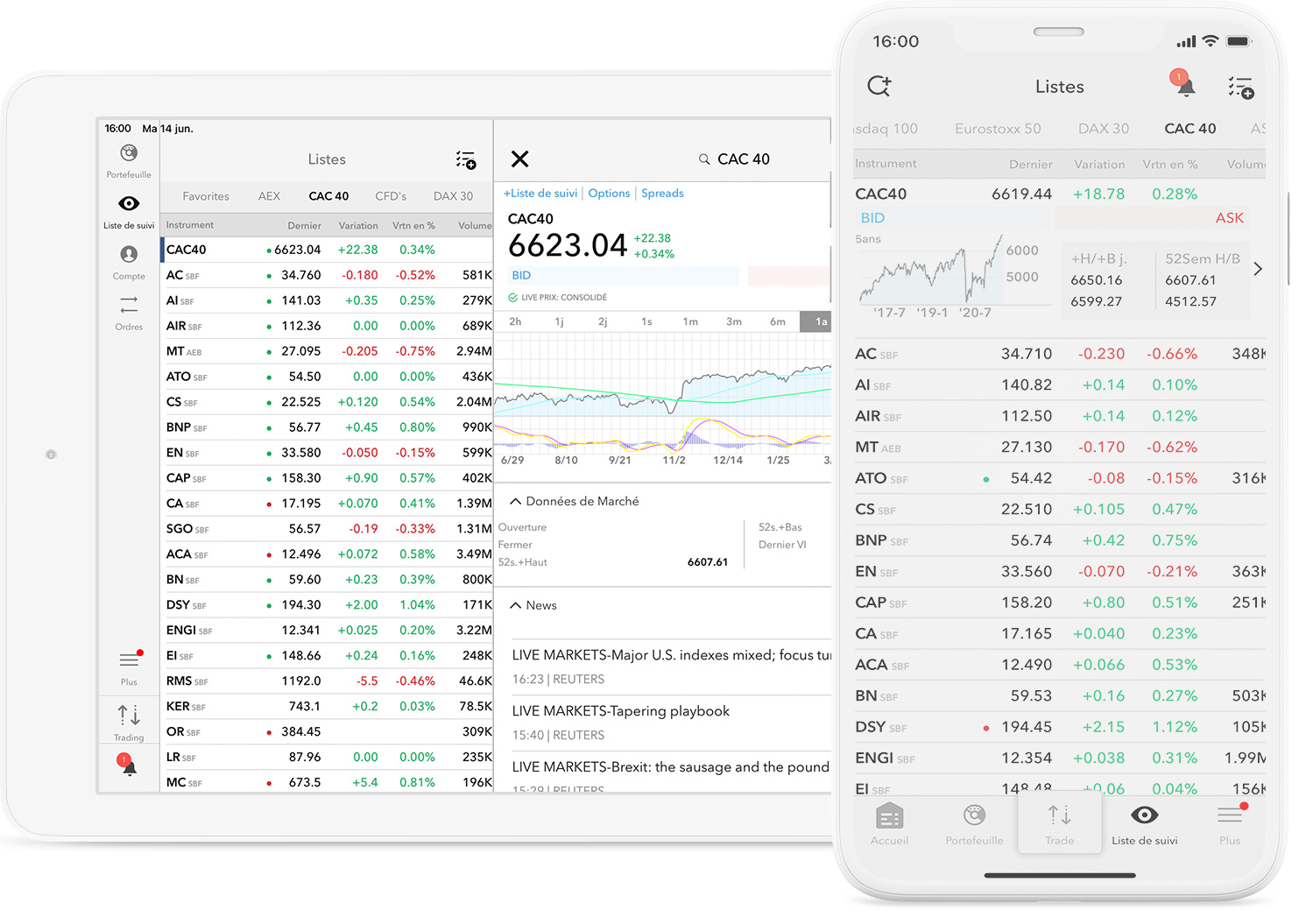Open Major U.S. indexes mixed news item

point(671,667)
